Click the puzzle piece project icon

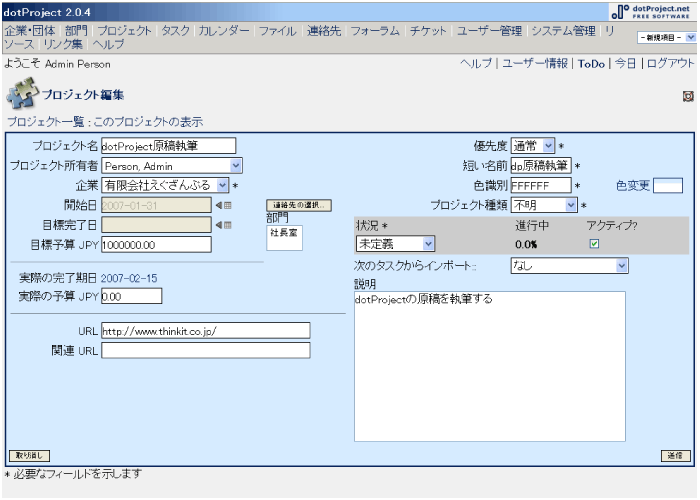(22, 93)
